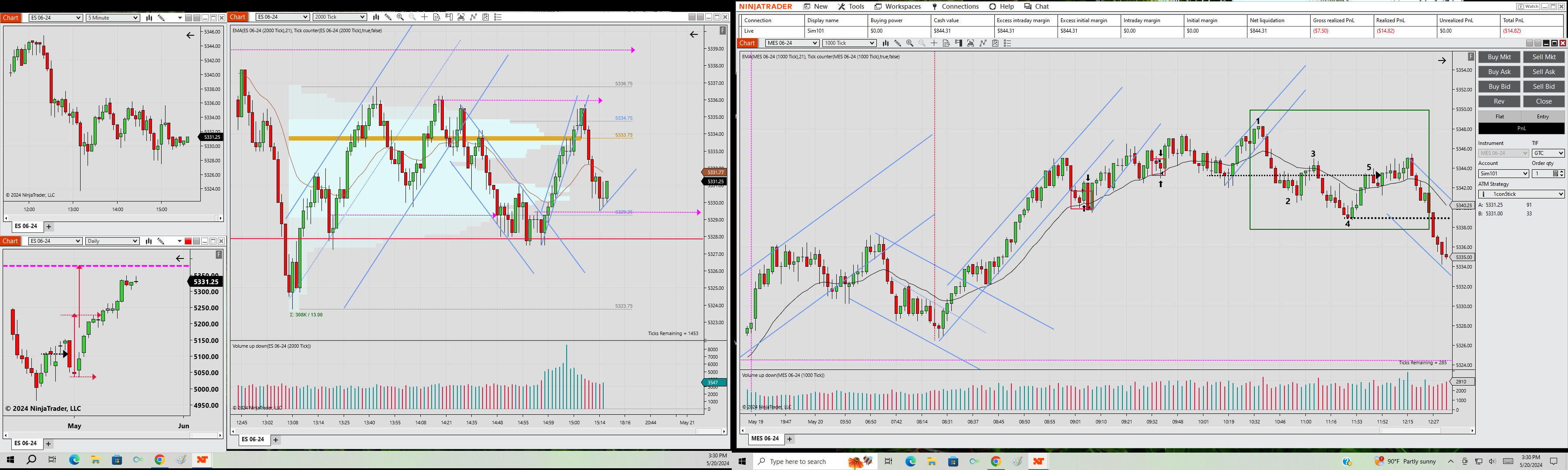The image size is (1568, 470).
Task: Click the F button on the MES chart
Action: click(x=1470, y=57)
